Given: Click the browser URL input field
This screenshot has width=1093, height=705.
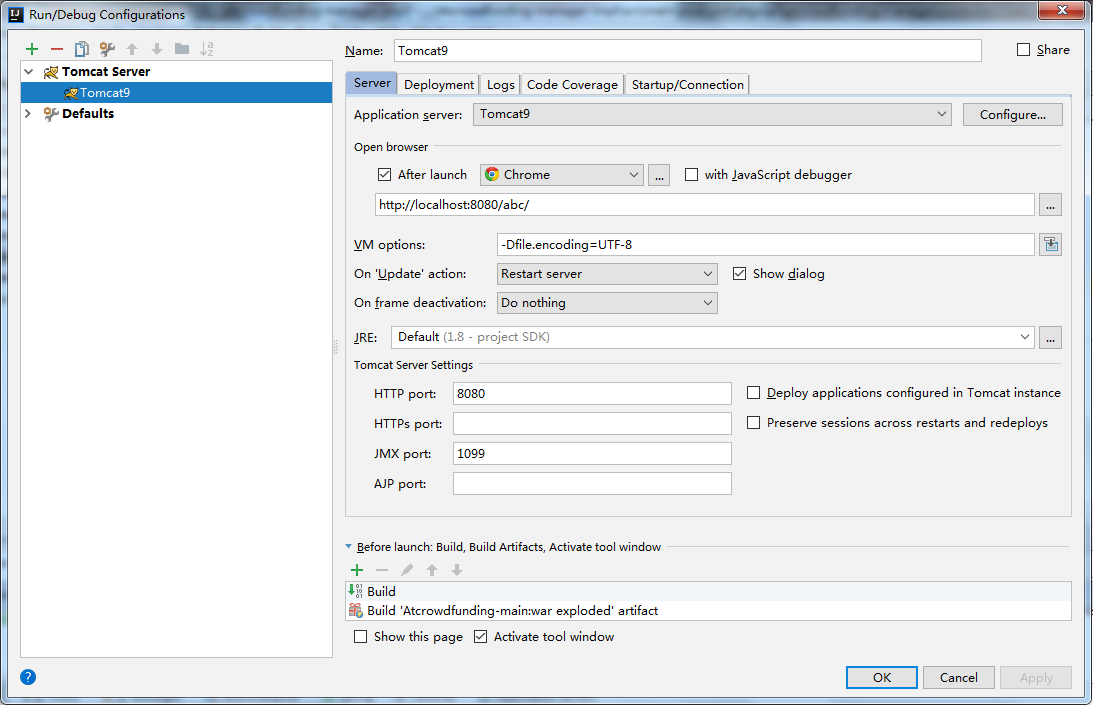Looking at the screenshot, I should pos(705,205).
